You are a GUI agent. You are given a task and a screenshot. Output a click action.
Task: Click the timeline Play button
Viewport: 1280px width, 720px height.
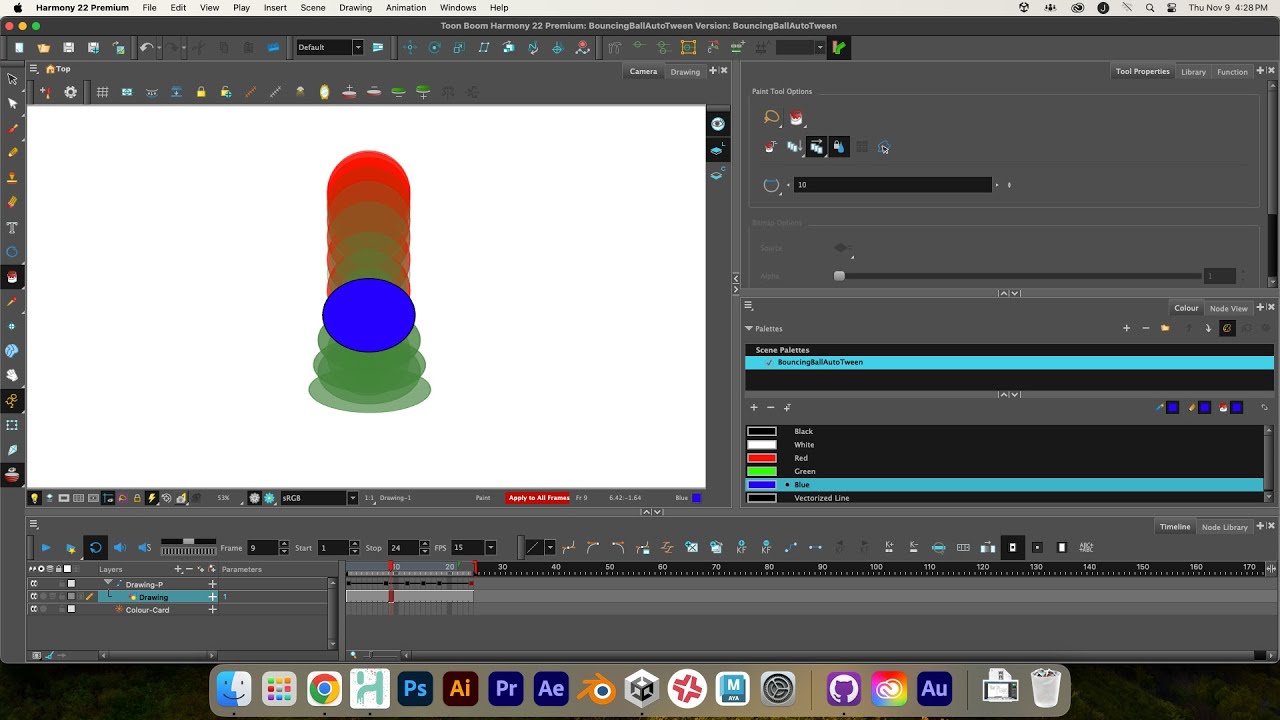45,547
